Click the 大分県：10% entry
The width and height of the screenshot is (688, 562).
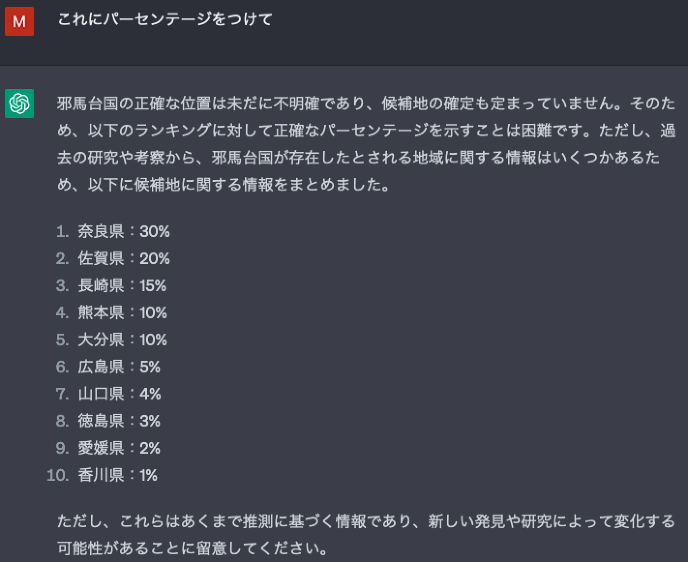point(122,339)
